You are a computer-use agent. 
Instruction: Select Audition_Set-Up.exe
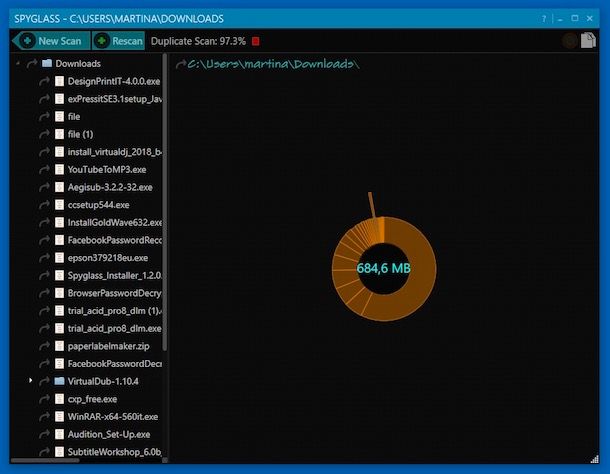point(109,434)
